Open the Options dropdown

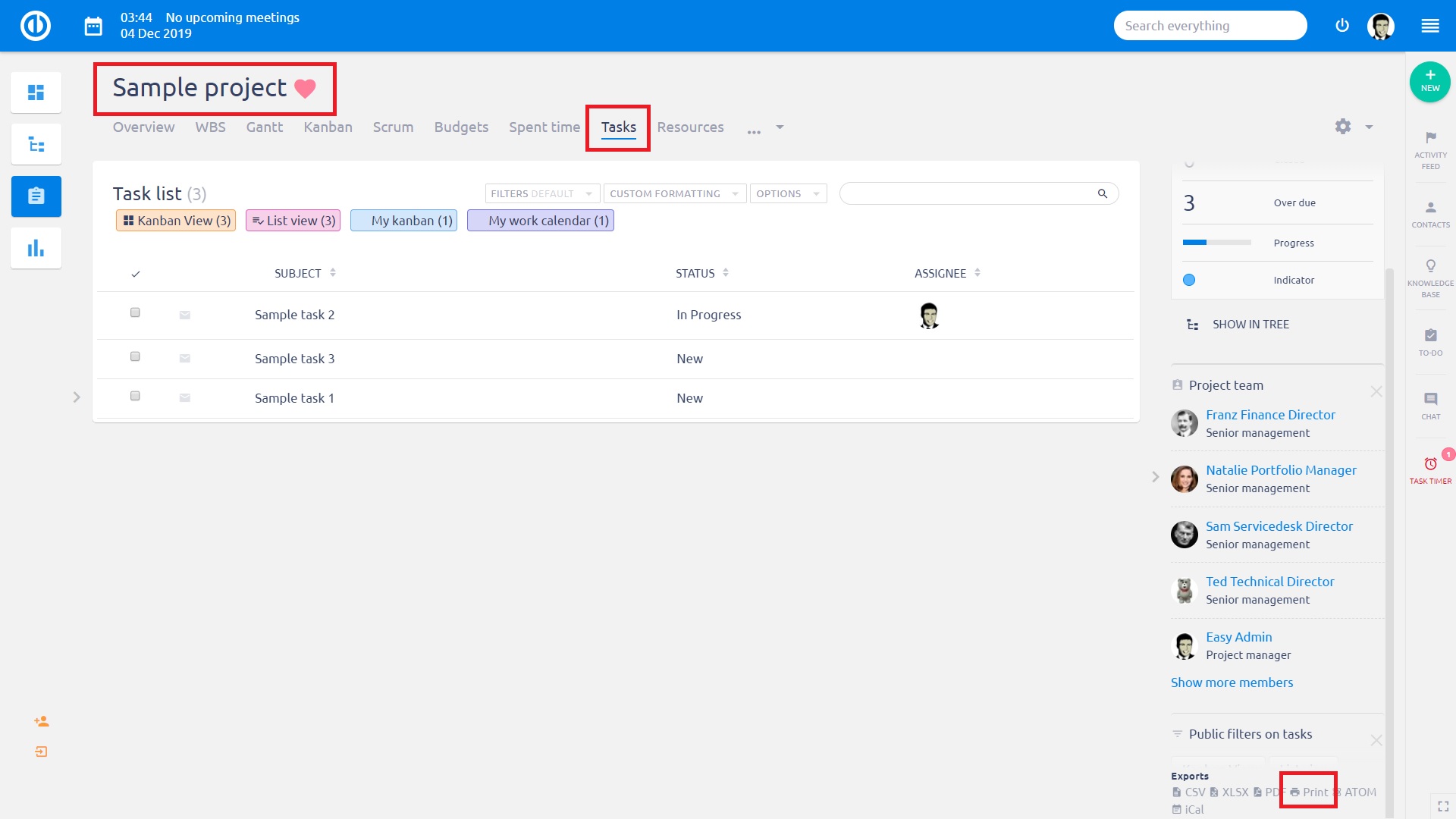tap(787, 194)
